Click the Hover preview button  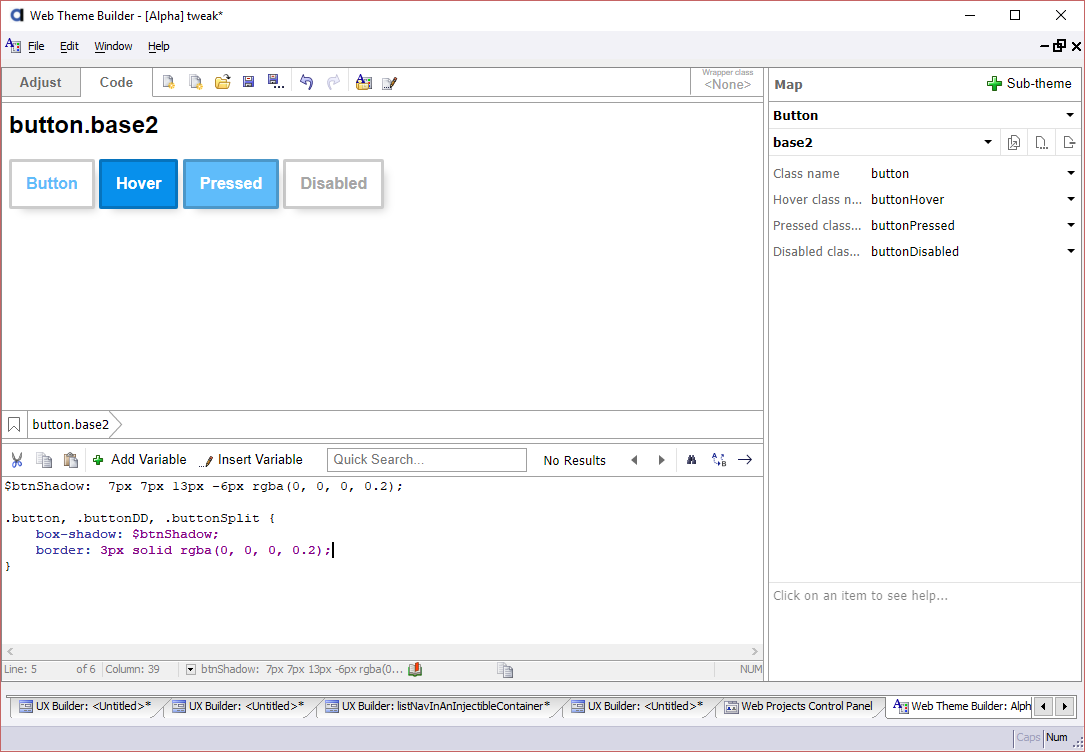click(x=138, y=184)
